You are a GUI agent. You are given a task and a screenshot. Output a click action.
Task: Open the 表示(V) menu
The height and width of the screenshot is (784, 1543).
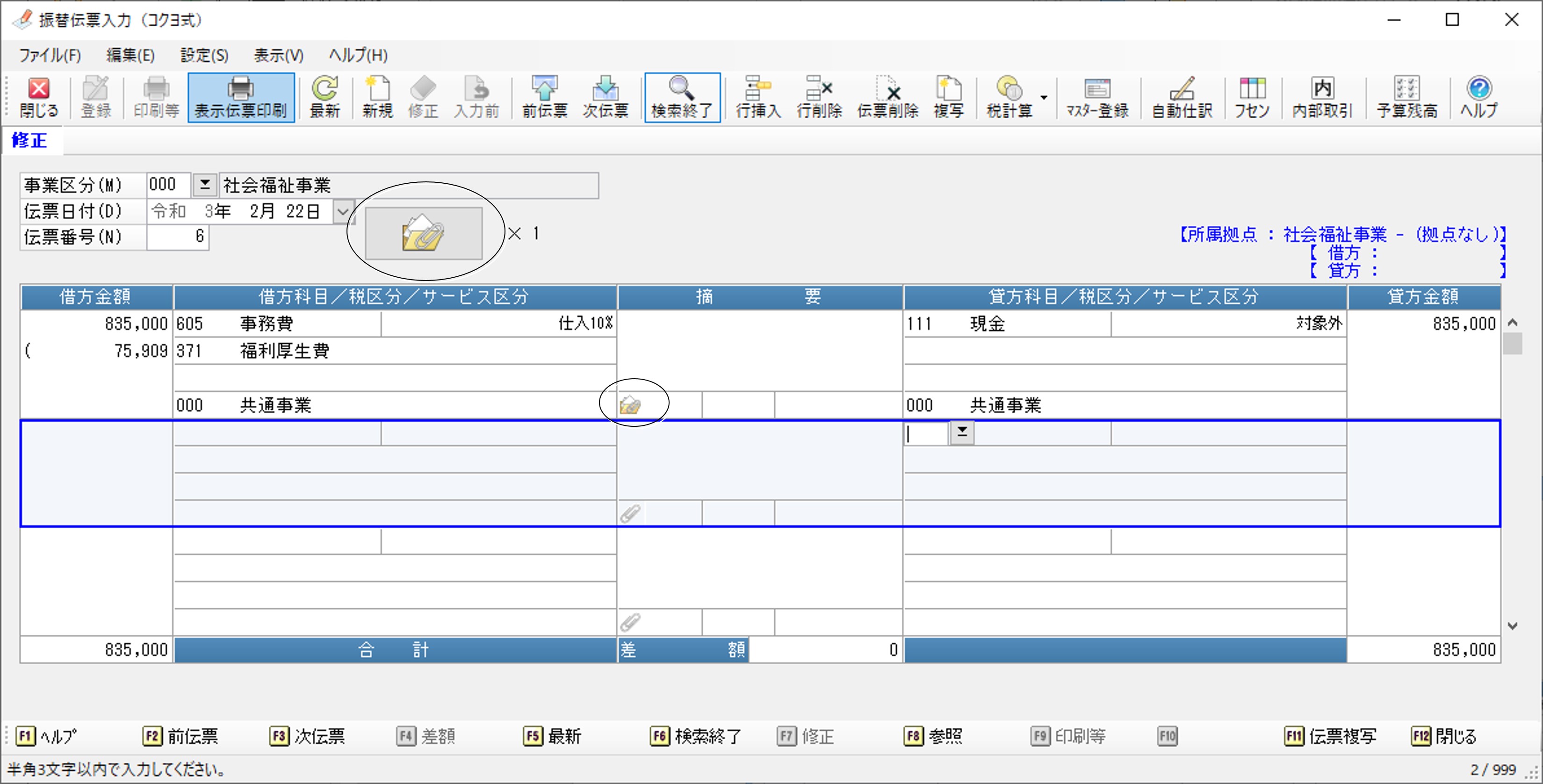(x=278, y=56)
